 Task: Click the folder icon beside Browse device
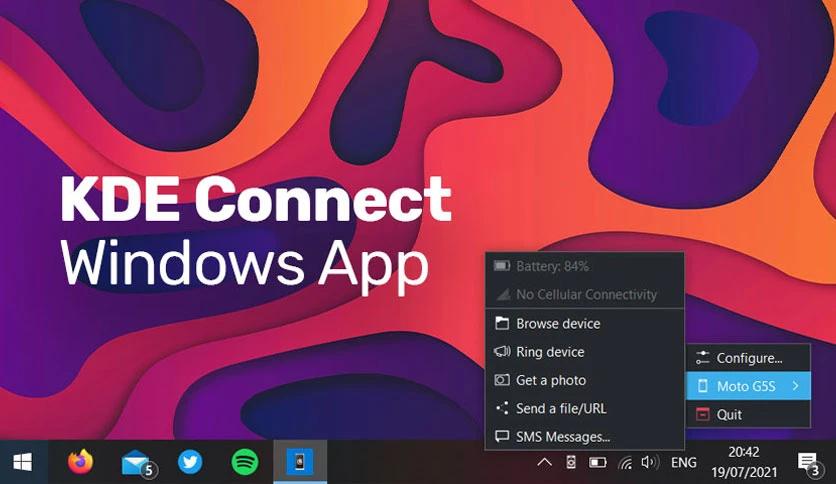tap(502, 323)
